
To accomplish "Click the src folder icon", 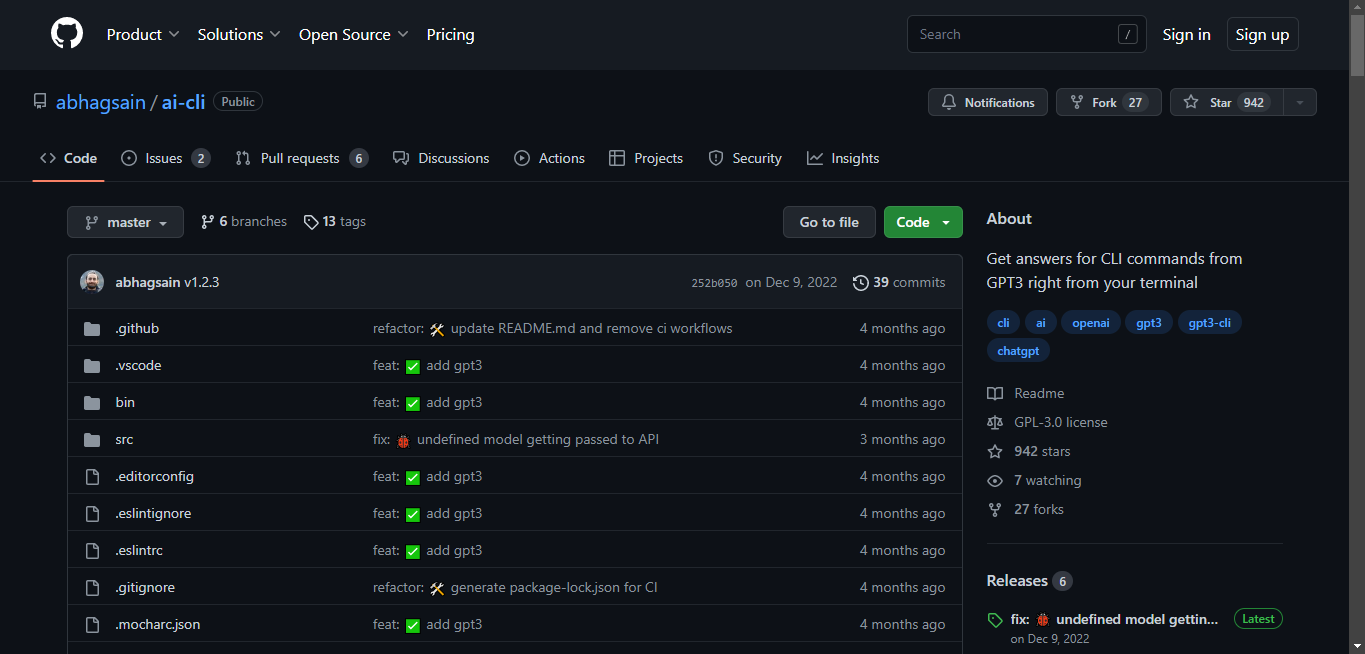I will [93, 440].
